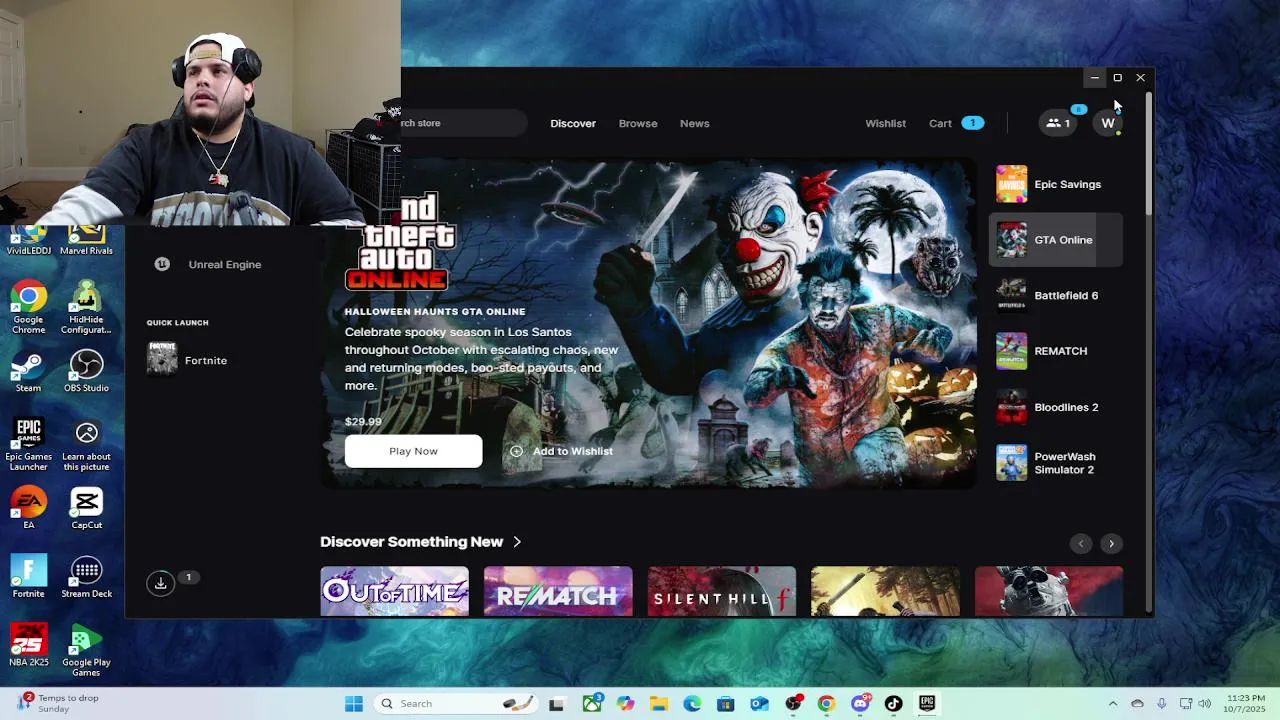
Task: Click the $29.99 price text
Action: point(363,422)
